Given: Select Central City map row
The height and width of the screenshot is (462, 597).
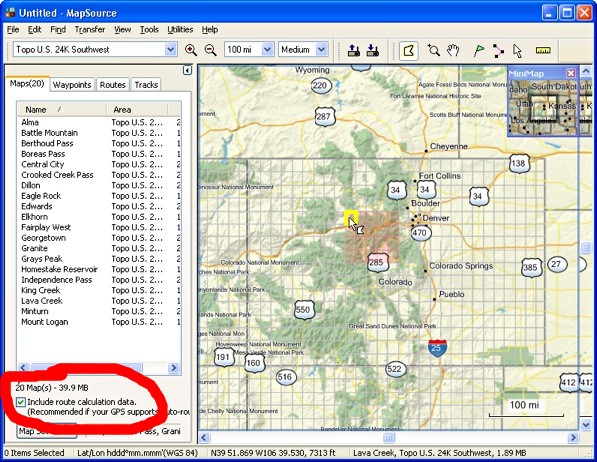Looking at the screenshot, I should pos(99,164).
